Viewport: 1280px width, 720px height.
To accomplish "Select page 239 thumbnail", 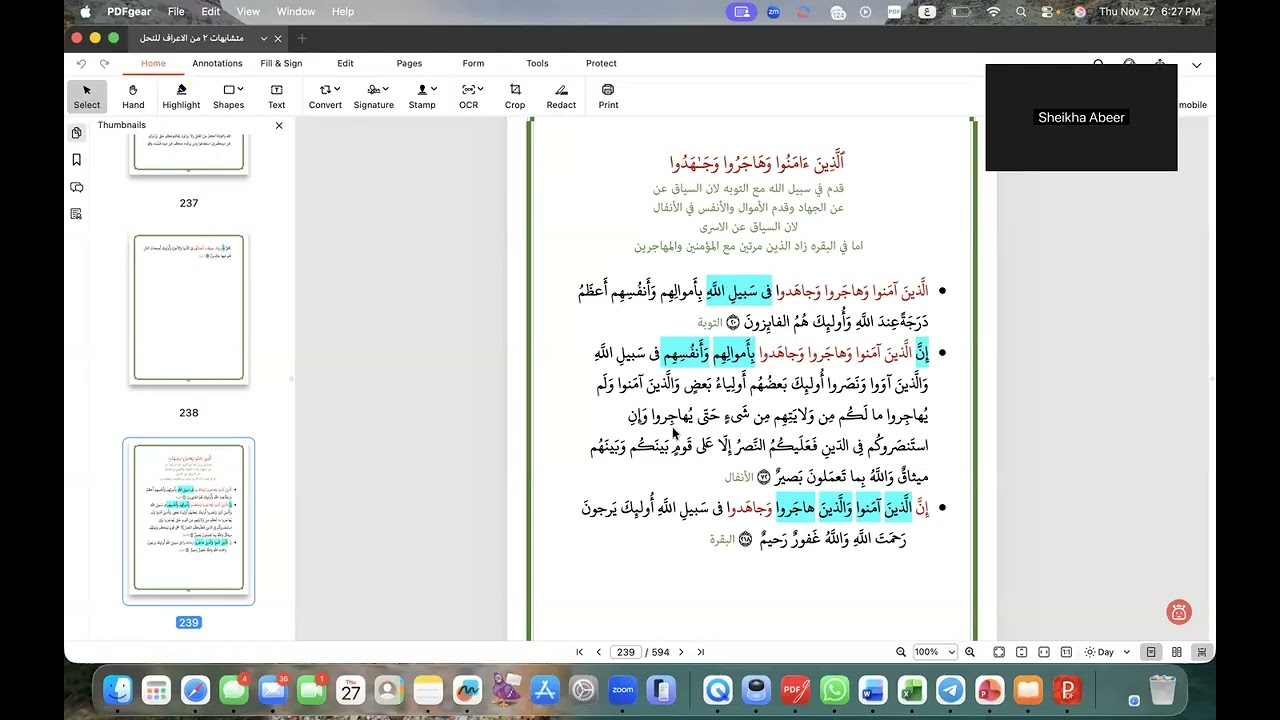I will tap(189, 521).
